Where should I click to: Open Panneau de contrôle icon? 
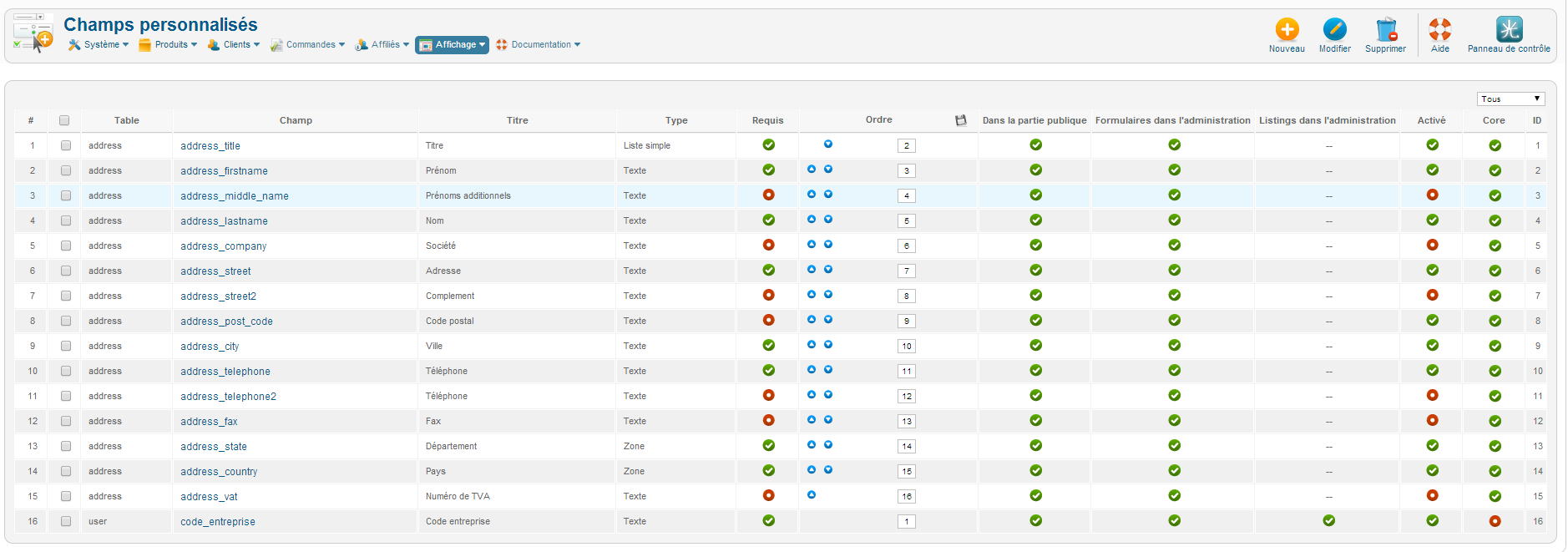pyautogui.click(x=1509, y=30)
